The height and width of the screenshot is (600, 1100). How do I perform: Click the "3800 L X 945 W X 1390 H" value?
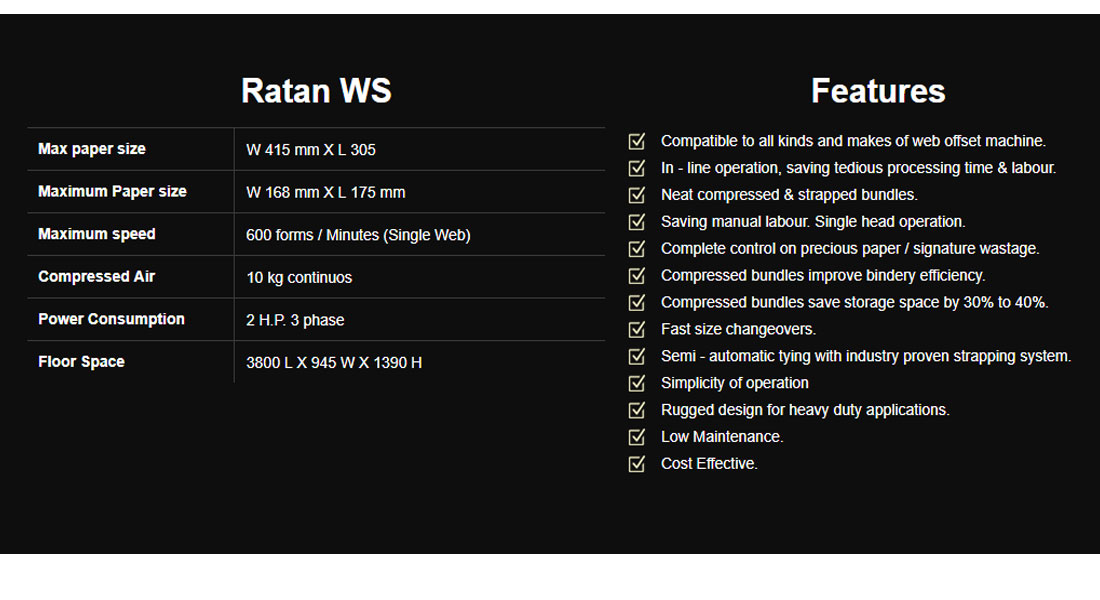334,363
